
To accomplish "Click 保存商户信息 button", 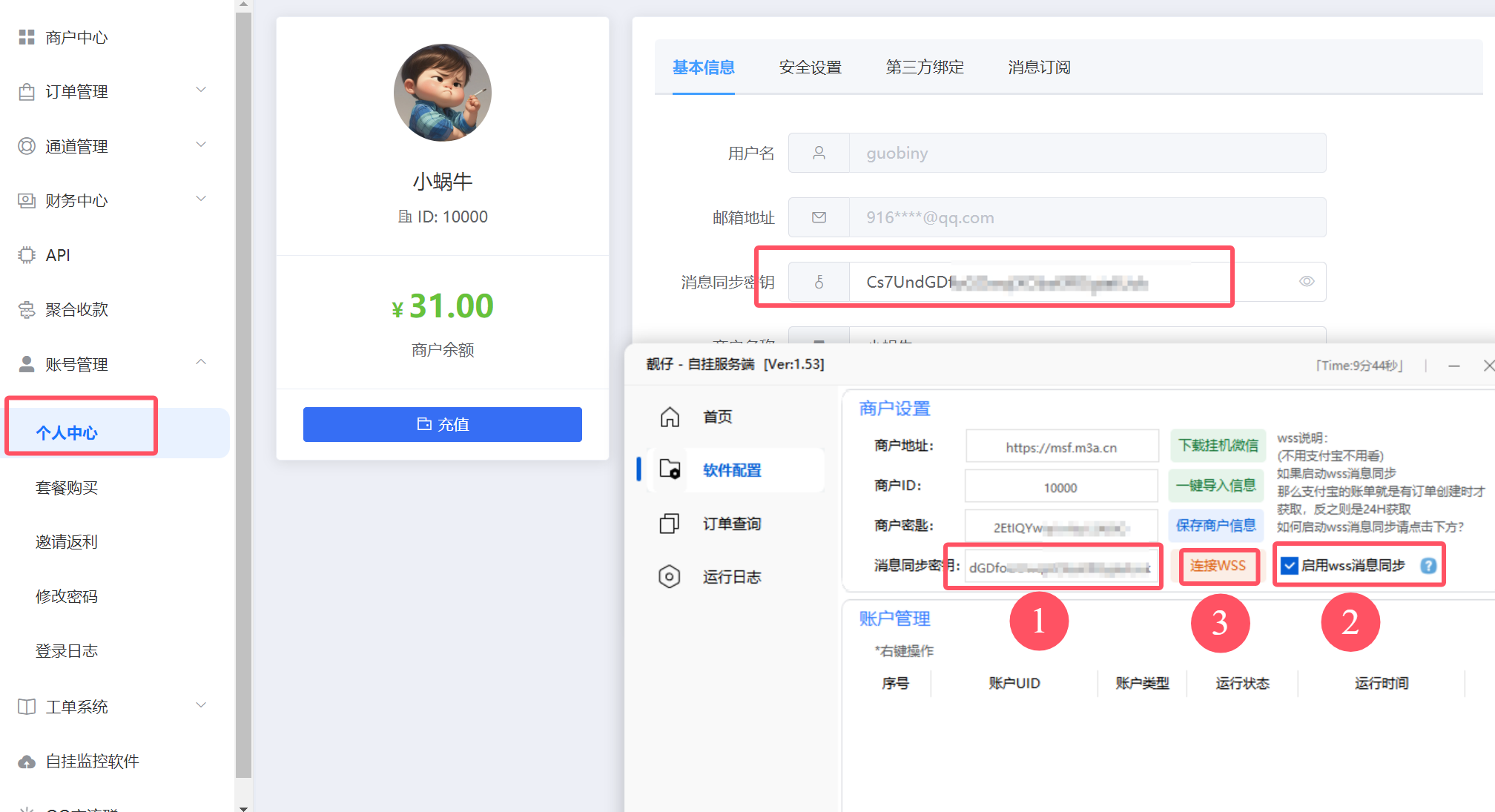I will [x=1216, y=526].
